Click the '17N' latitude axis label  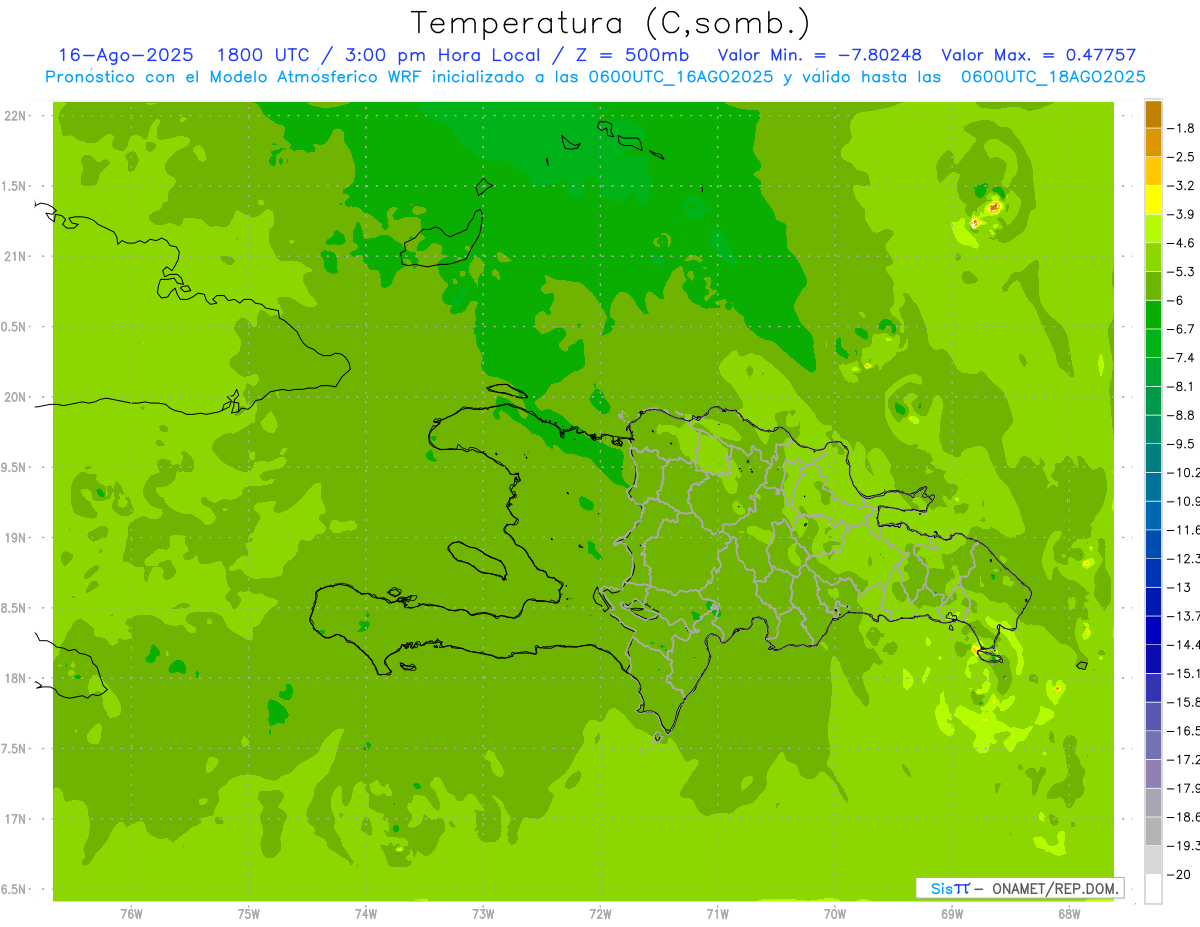click(15, 819)
